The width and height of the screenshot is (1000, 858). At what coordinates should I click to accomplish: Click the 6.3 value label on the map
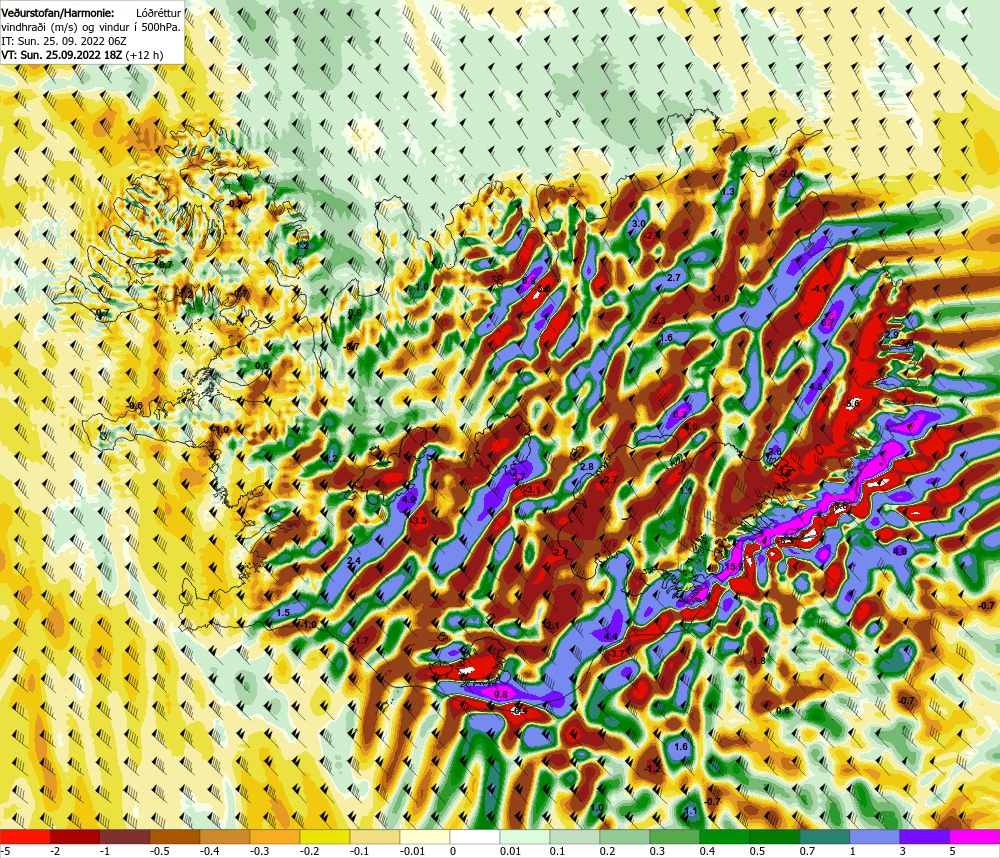tap(680, 415)
